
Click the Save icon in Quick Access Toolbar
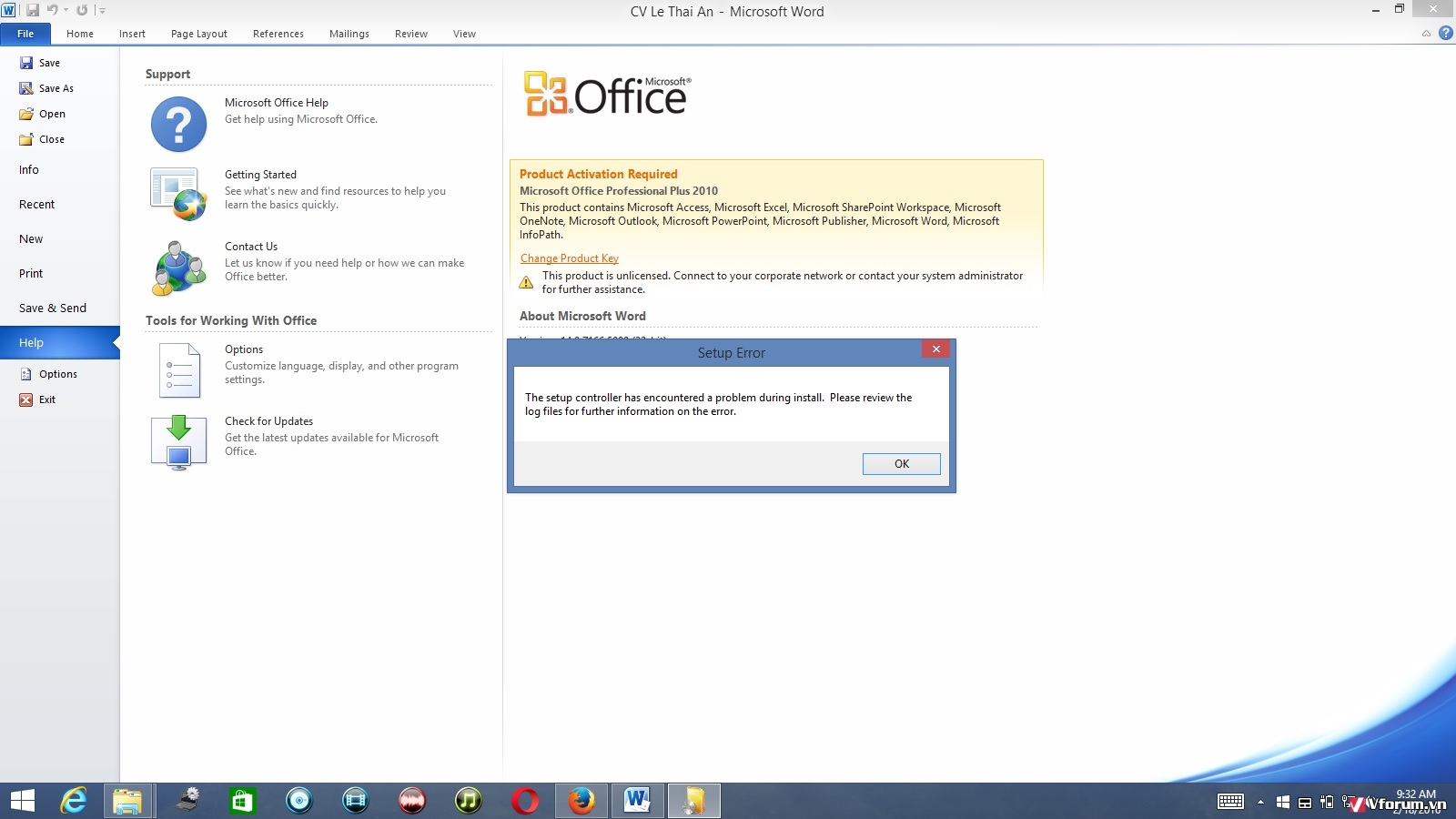tap(33, 10)
